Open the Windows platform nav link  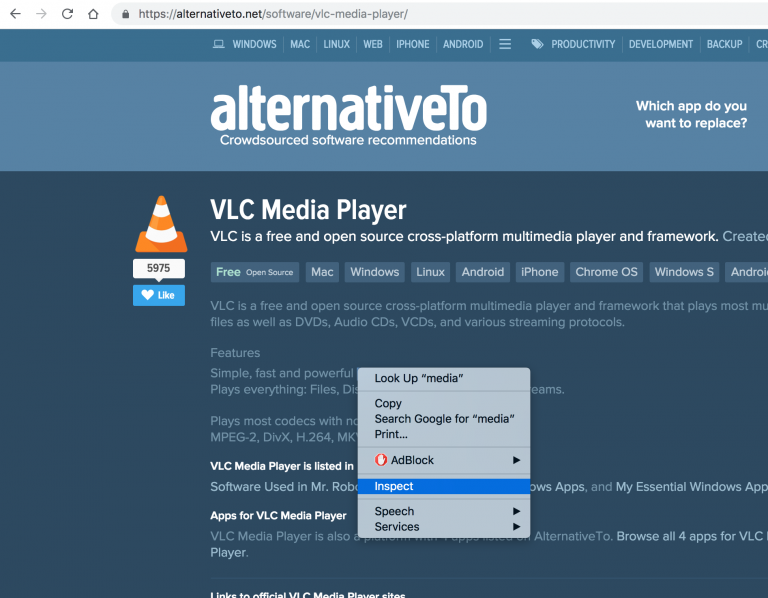pyautogui.click(x=254, y=44)
